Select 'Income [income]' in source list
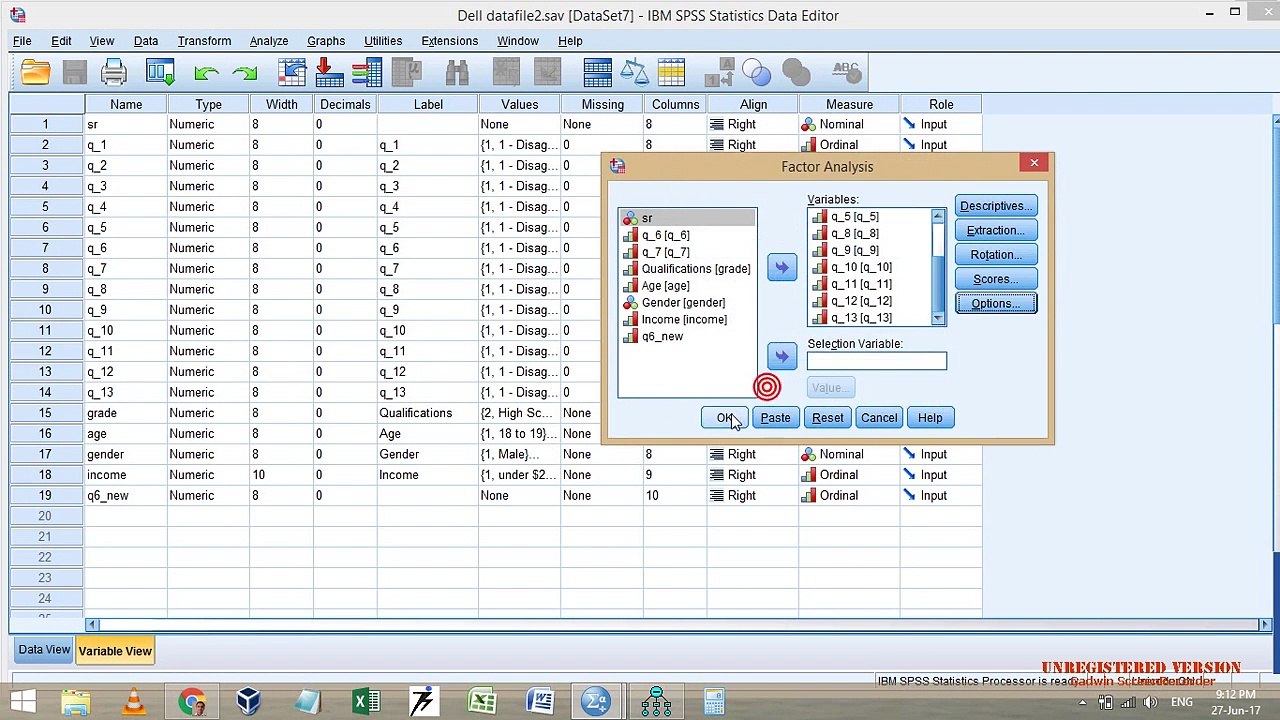The image size is (1280, 720). point(687,319)
